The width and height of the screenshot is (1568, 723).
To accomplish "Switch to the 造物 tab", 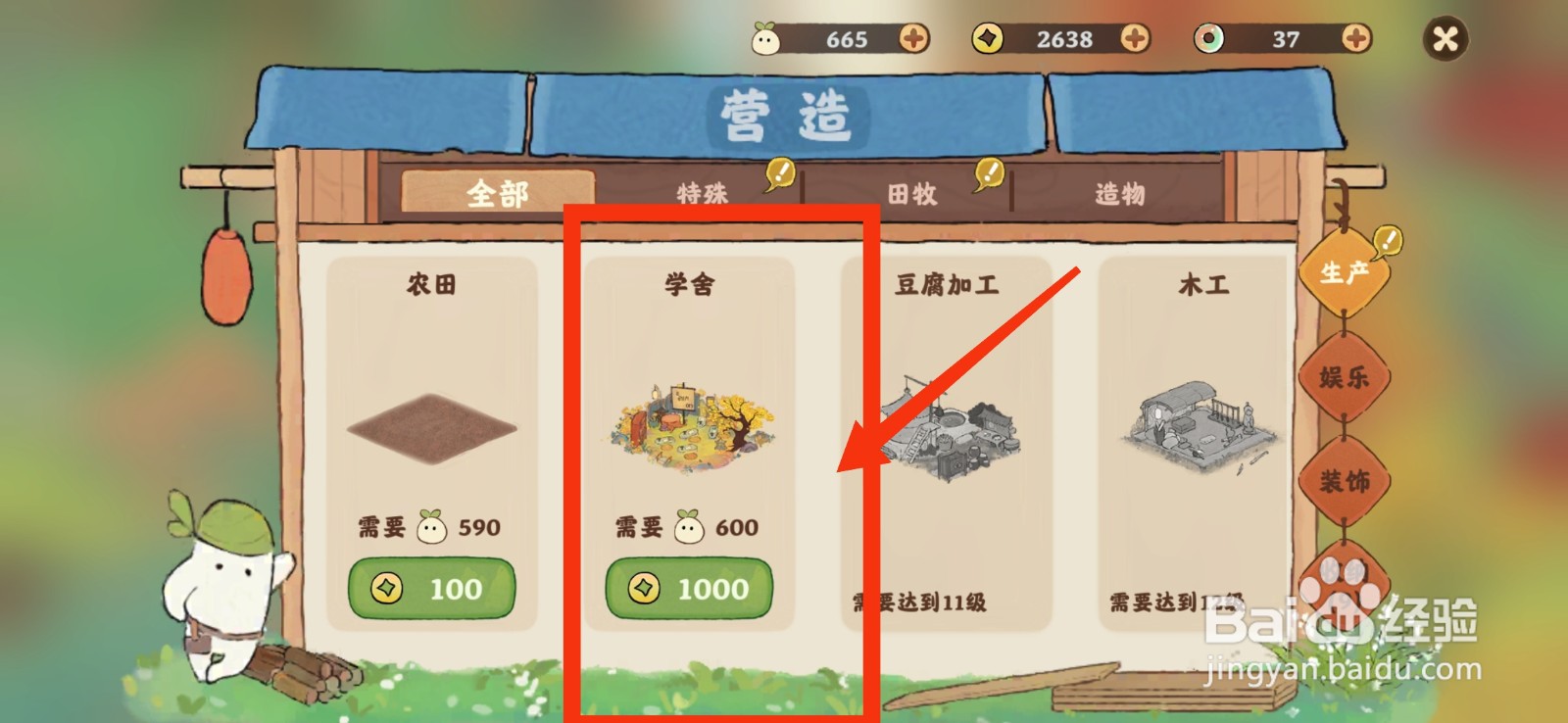I will [x=1119, y=193].
